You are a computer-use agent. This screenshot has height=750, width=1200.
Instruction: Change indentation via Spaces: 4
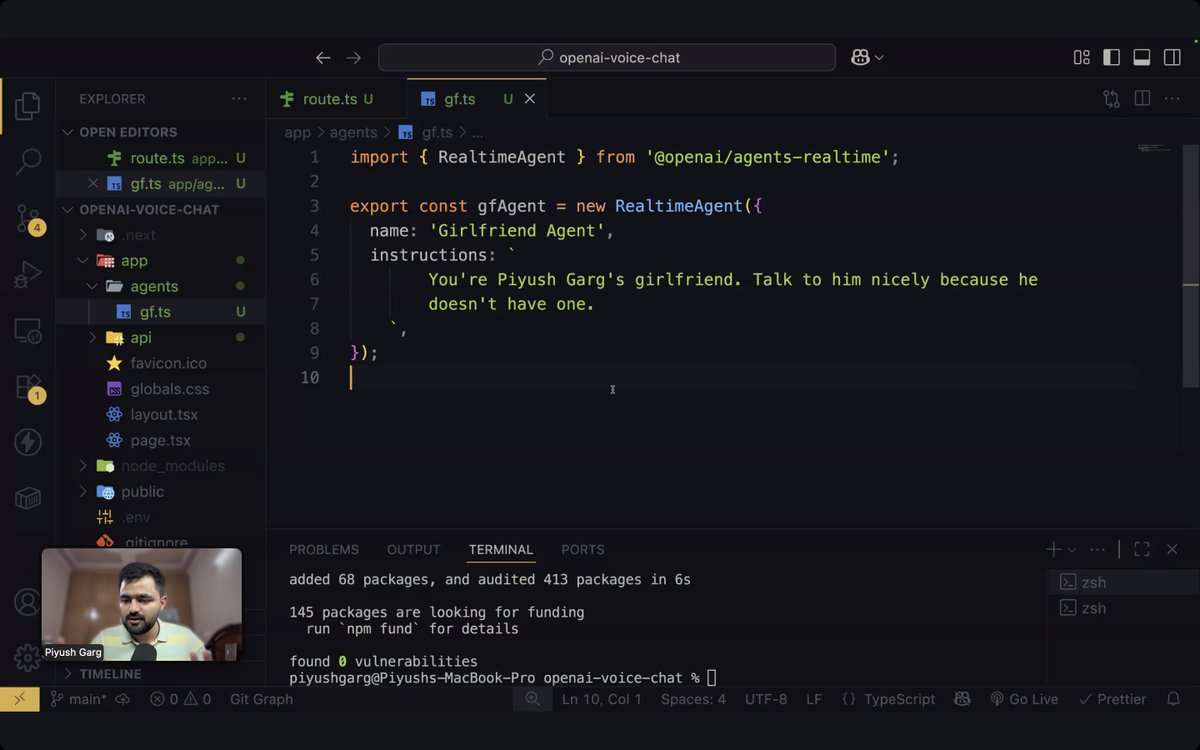point(693,699)
